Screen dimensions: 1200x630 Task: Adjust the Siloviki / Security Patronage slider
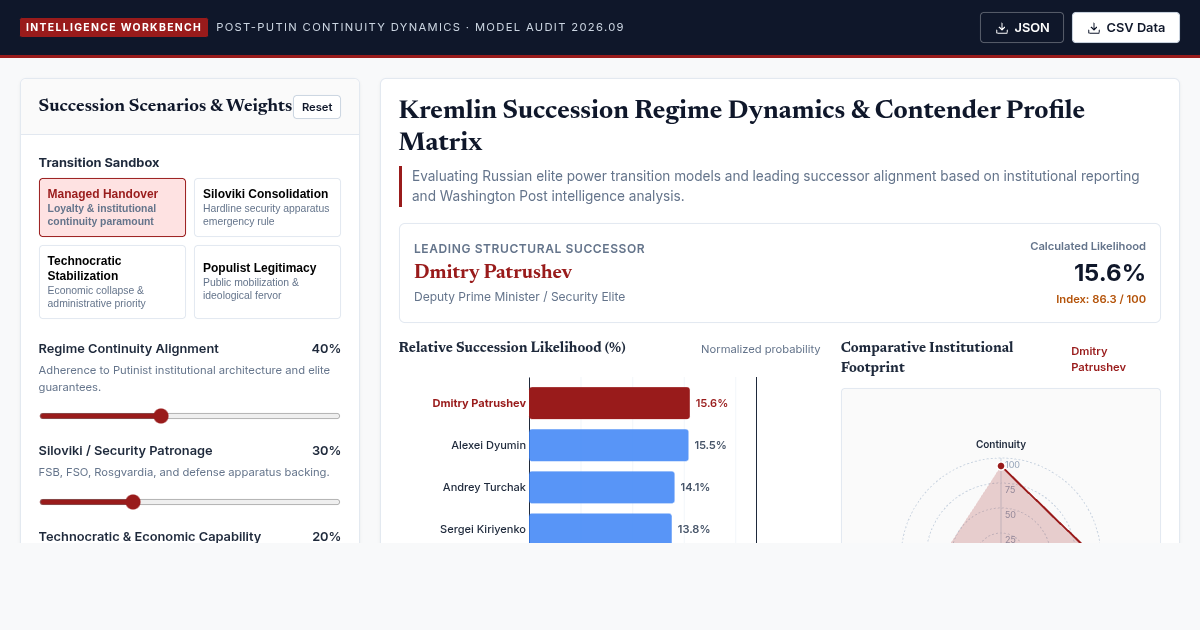click(x=190, y=502)
